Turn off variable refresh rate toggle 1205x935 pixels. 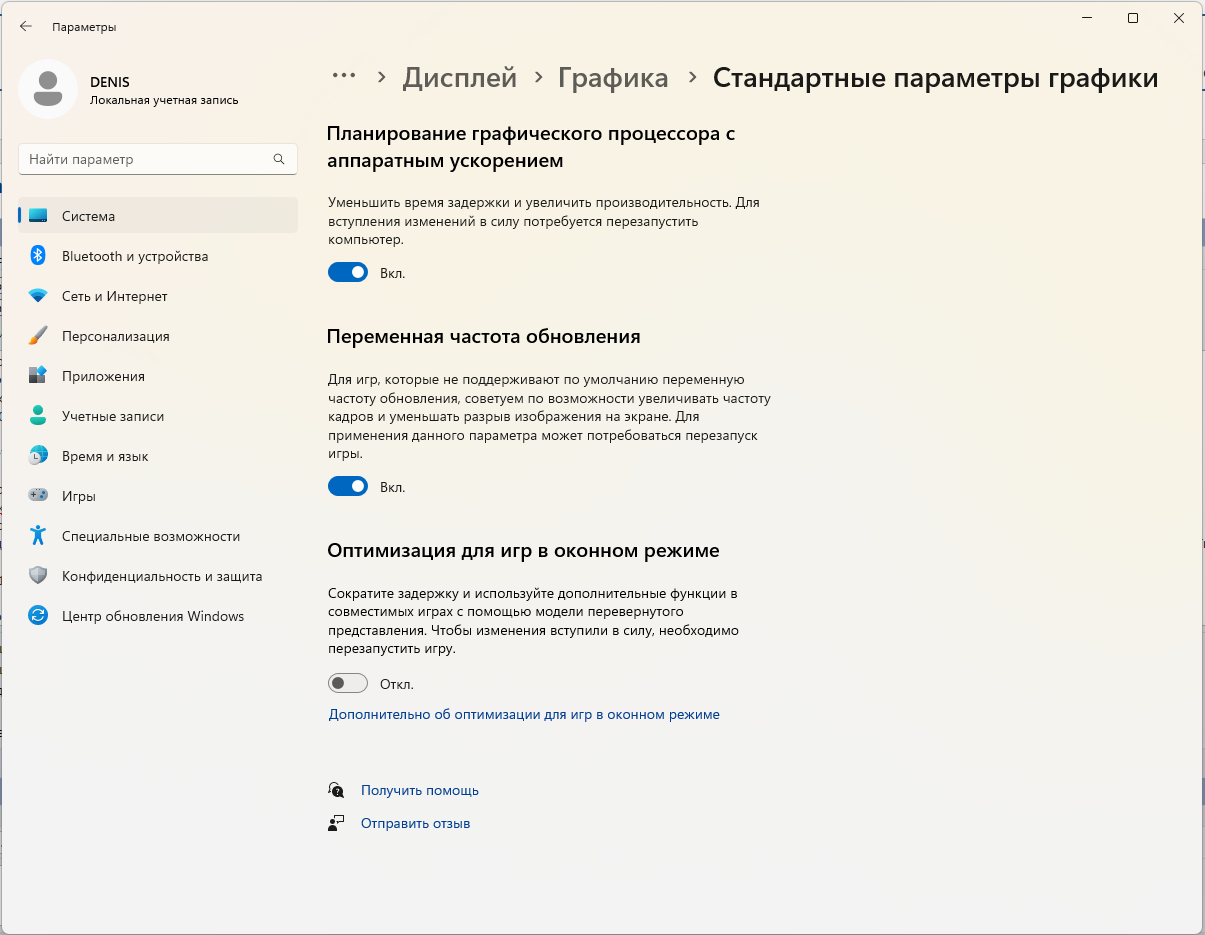pyautogui.click(x=348, y=487)
